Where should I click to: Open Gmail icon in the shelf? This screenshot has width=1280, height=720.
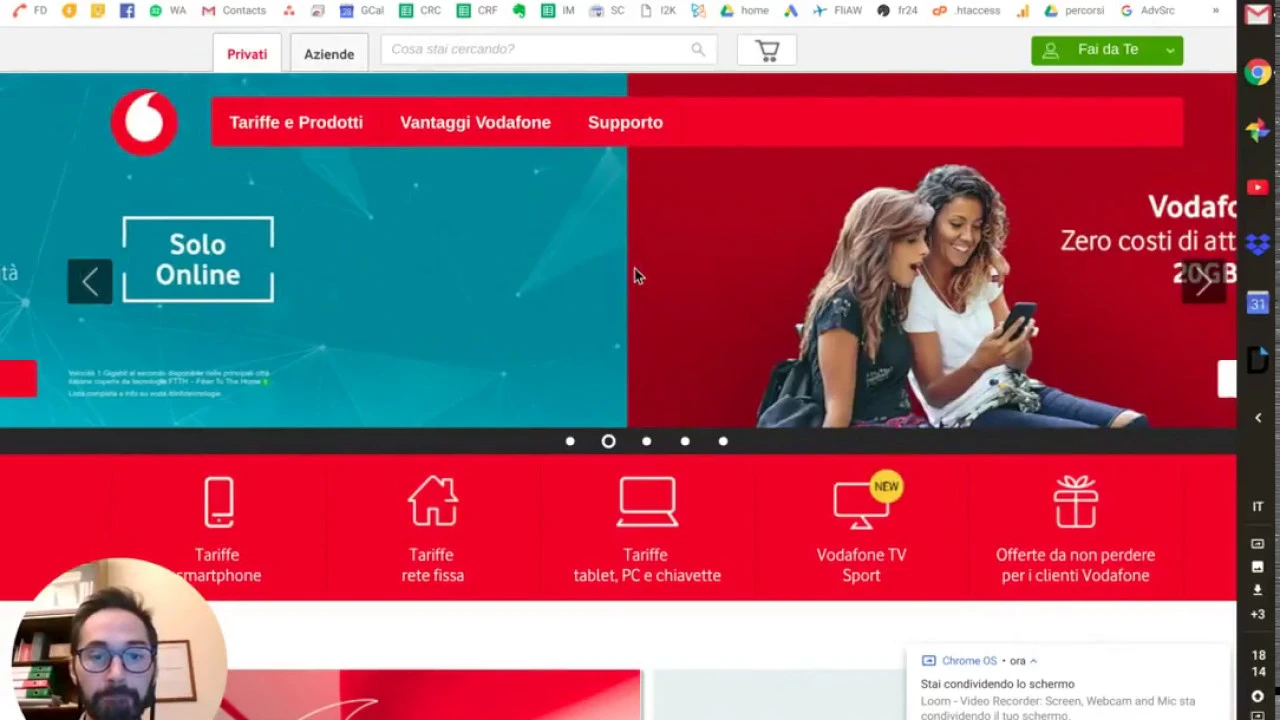coord(1258,15)
